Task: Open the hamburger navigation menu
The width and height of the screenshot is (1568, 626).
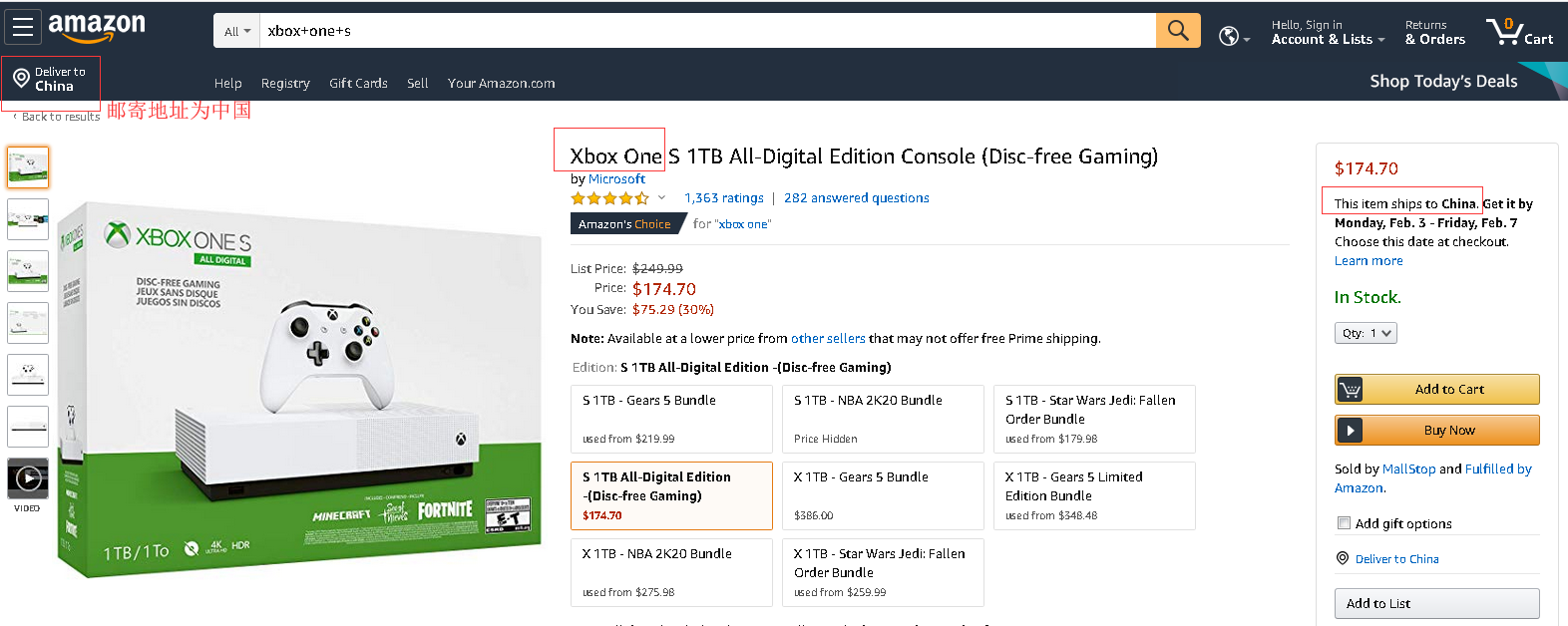Action: pos(23,28)
